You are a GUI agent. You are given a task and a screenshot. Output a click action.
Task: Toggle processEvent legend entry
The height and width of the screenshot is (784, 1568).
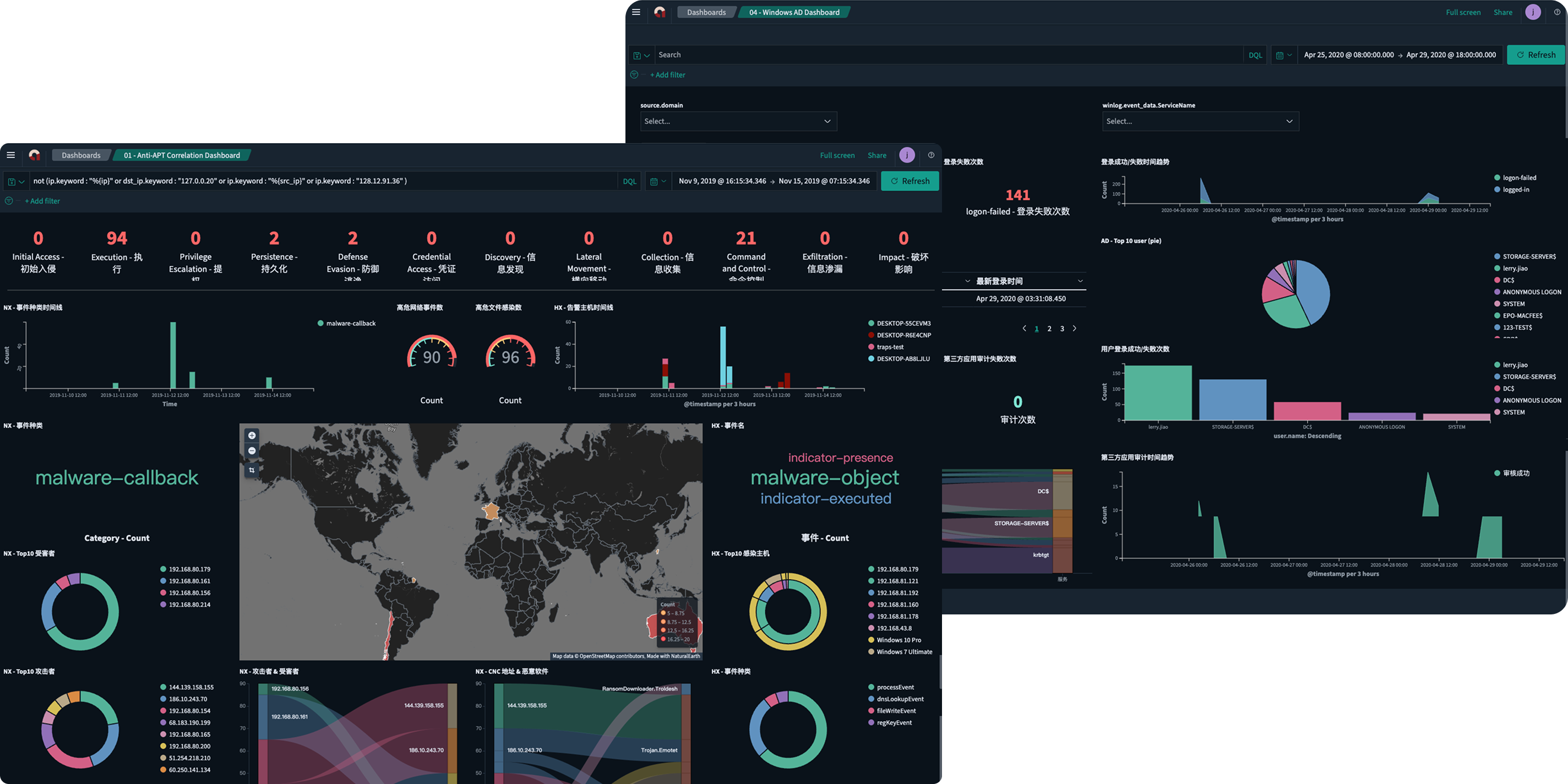(x=895, y=687)
